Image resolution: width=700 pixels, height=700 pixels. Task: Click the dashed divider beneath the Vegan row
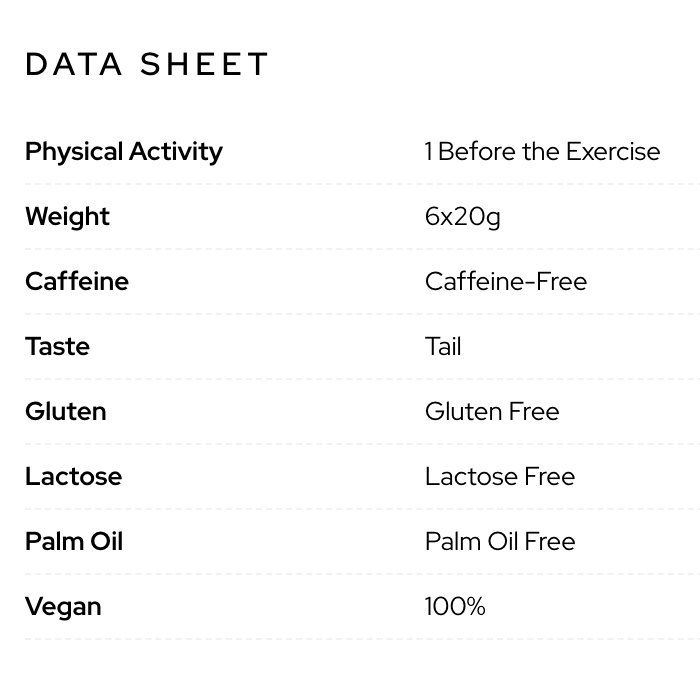pos(360,639)
